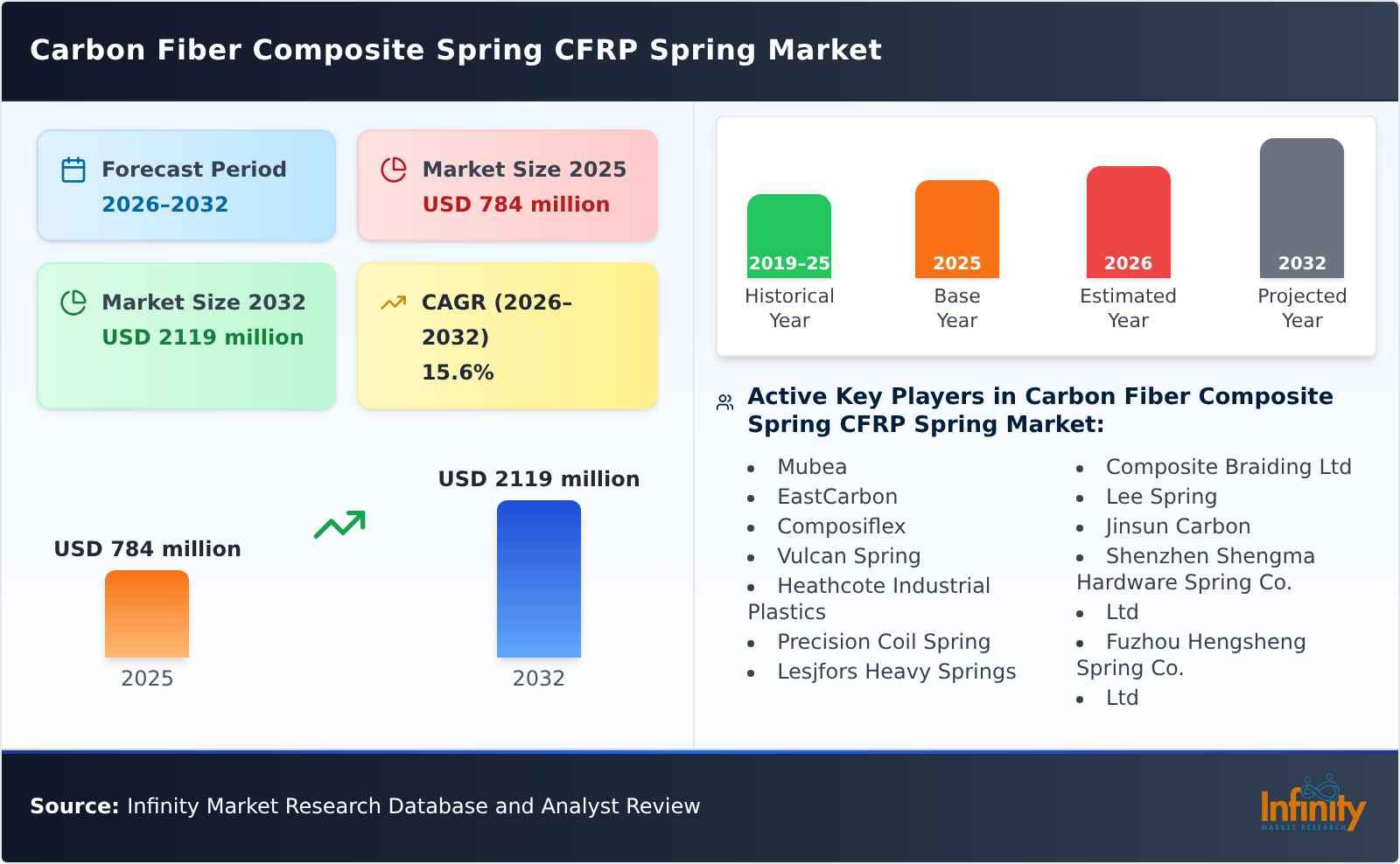The image size is (1400, 864).
Task: Click the 'Estimated Year' label
Action: (x=1129, y=308)
